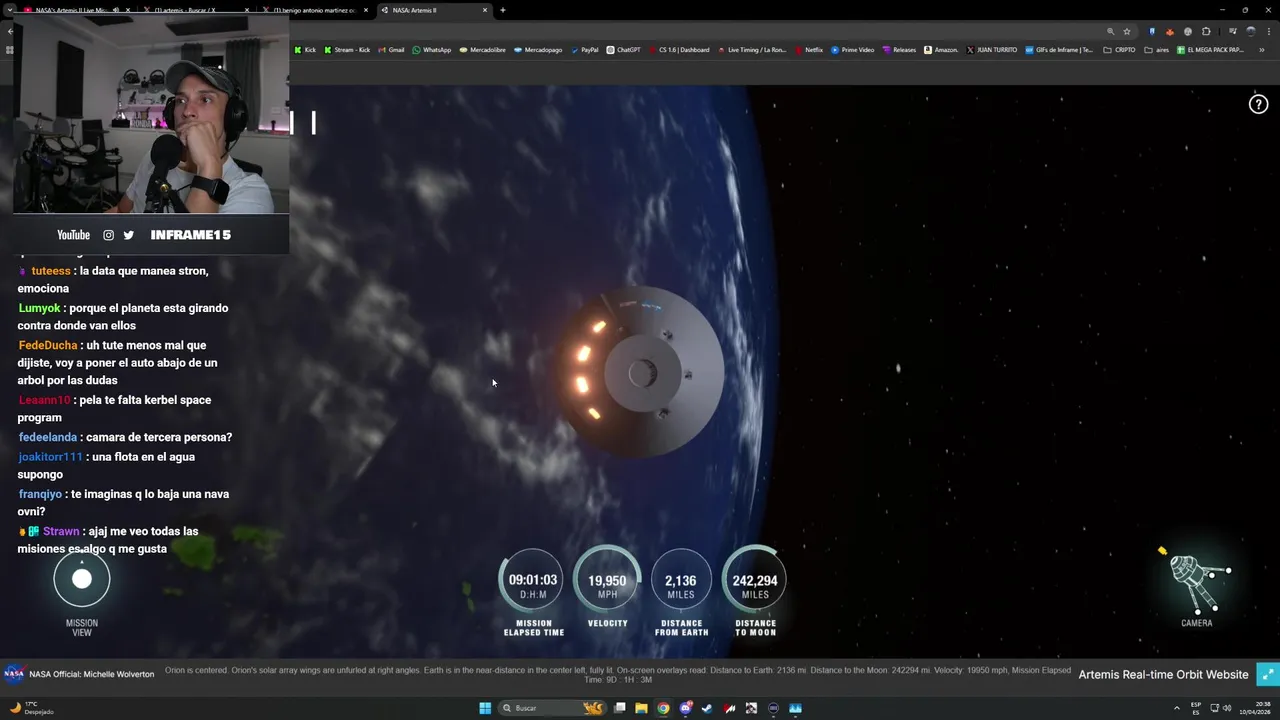Open the weather widget showing 17°C
The height and width of the screenshot is (720, 1280).
coord(31,708)
